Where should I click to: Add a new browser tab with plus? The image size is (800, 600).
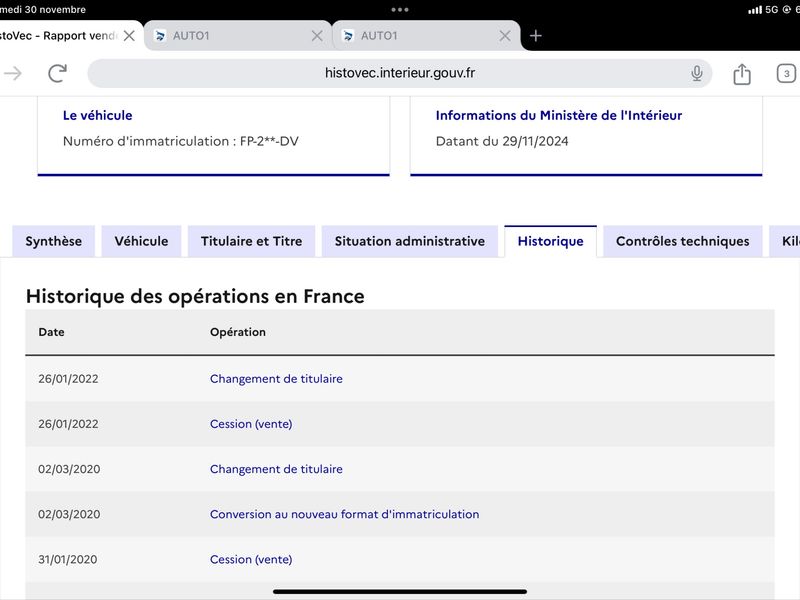pyautogui.click(x=535, y=36)
